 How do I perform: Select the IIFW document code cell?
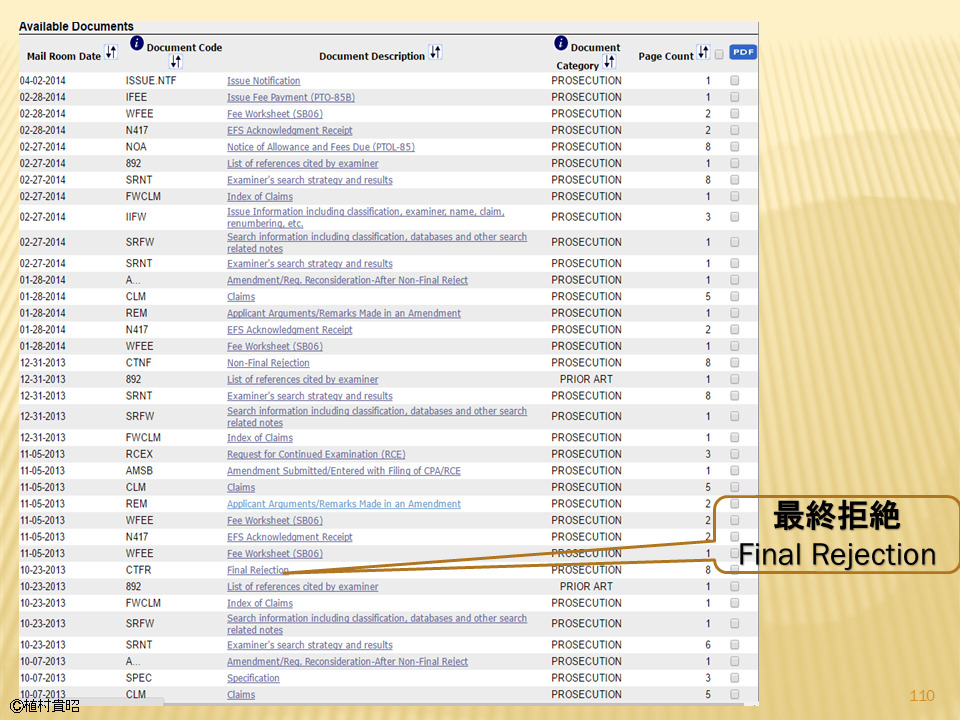[x=136, y=217]
